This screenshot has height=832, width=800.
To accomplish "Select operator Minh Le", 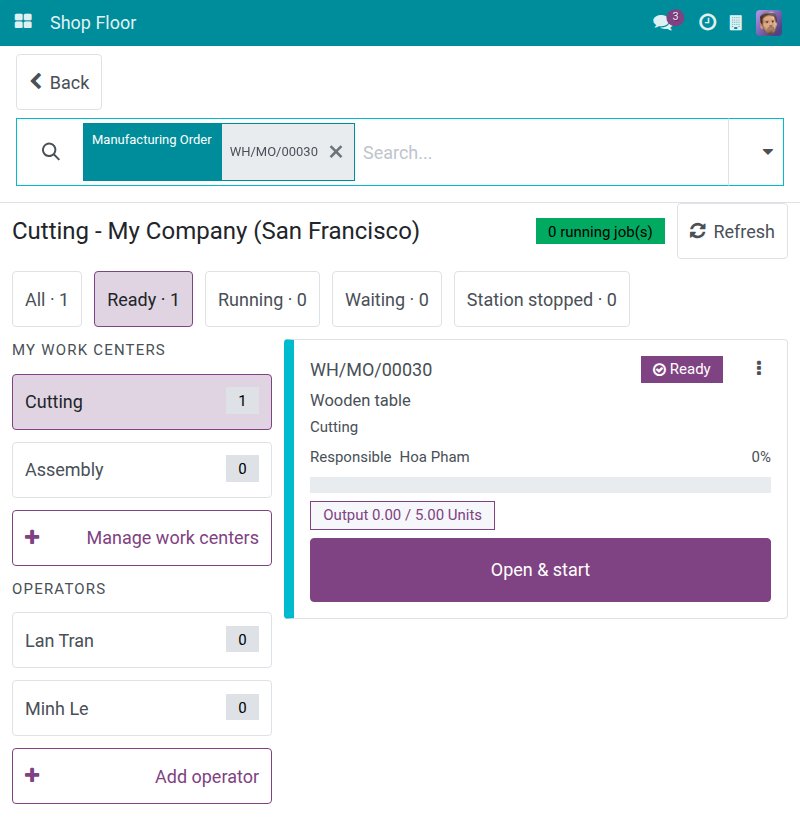I will point(142,708).
